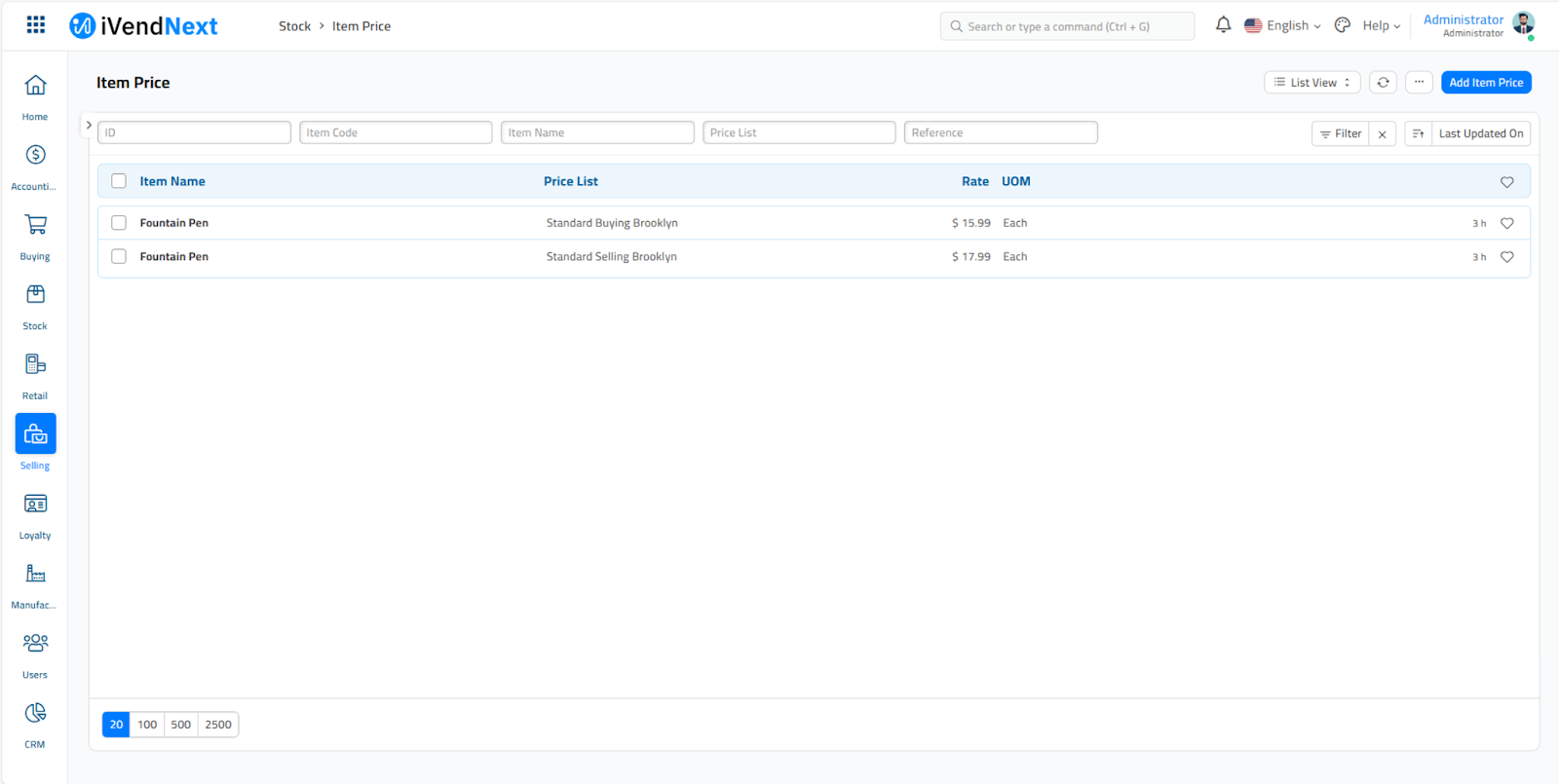This screenshot has width=1559, height=784.
Task: Go to the Retail module
Action: pyautogui.click(x=35, y=365)
